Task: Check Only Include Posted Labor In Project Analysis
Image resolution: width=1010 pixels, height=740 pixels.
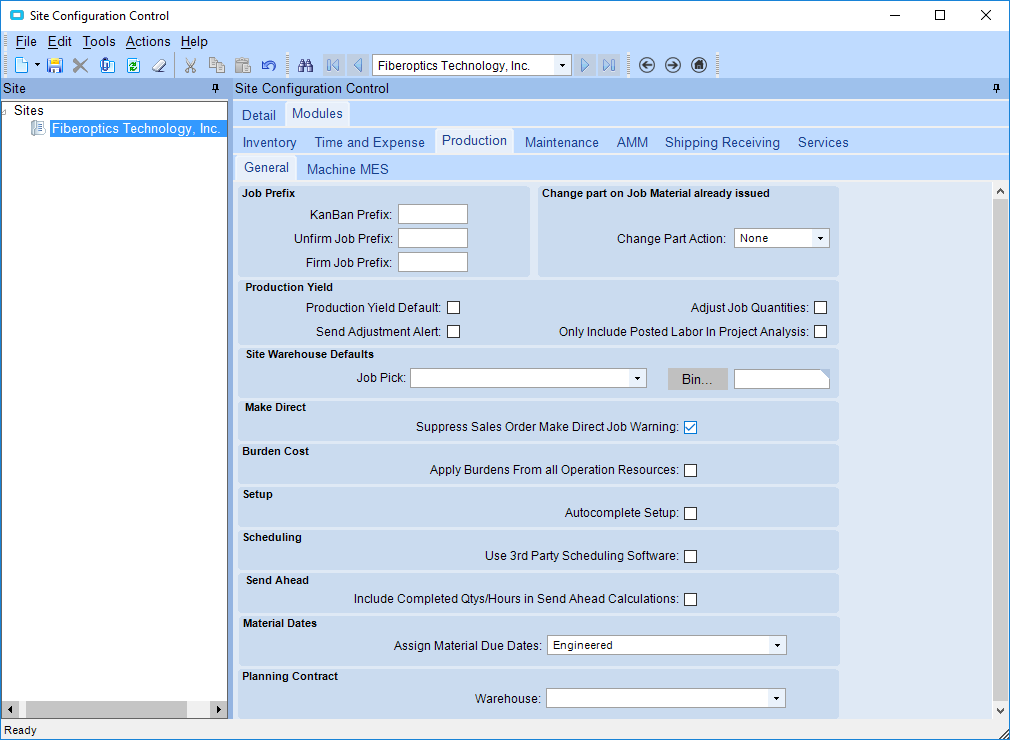Action: 821,332
